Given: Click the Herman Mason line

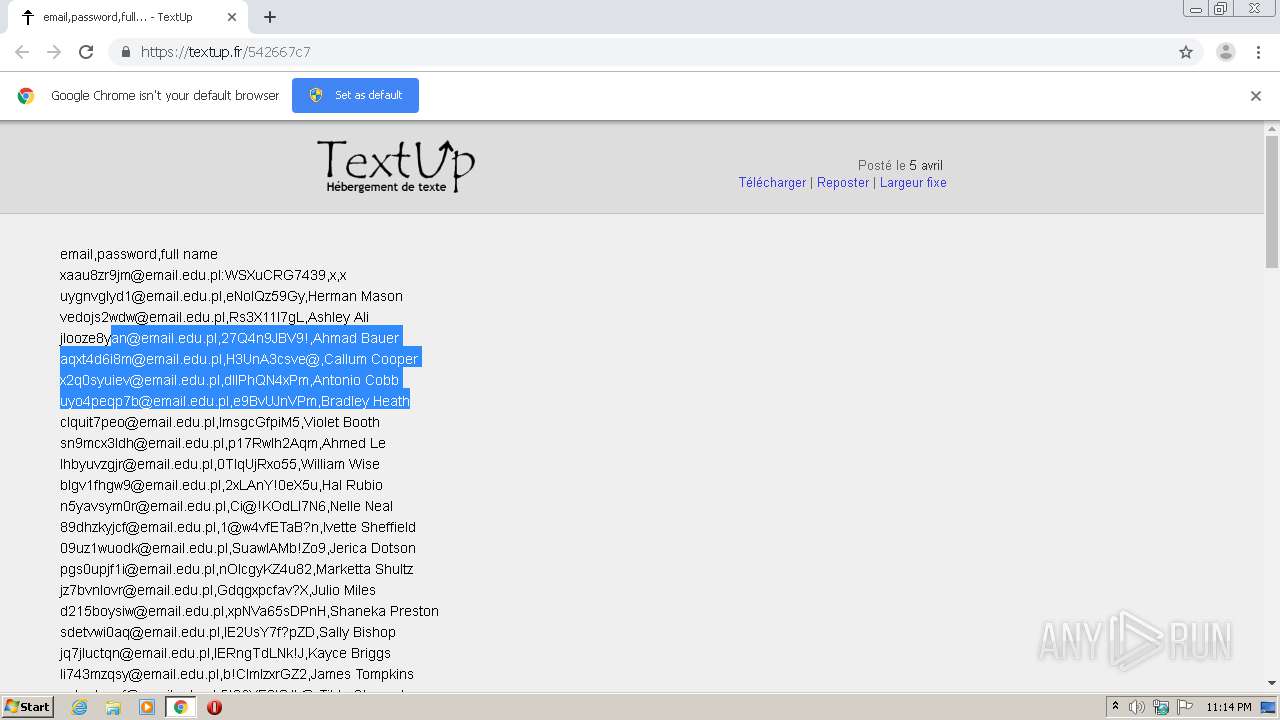Looking at the screenshot, I should click(x=231, y=296).
